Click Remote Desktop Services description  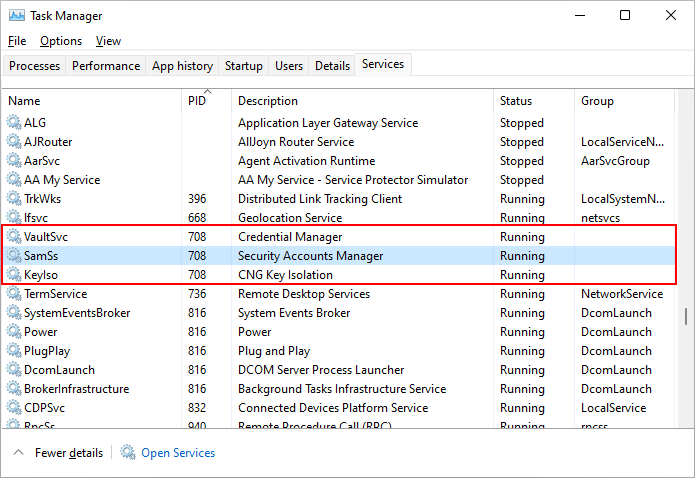tap(304, 294)
